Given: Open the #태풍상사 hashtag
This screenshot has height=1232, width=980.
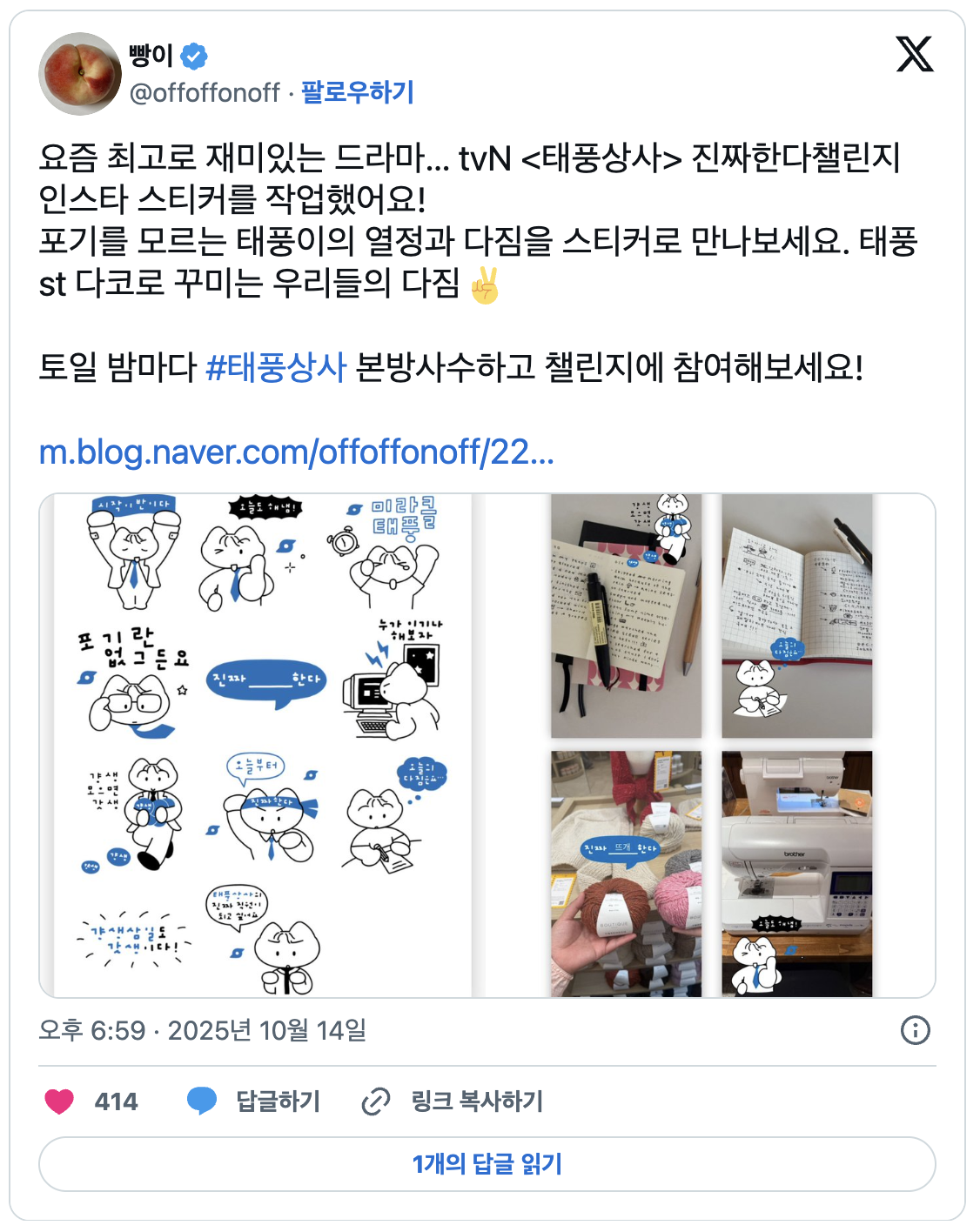Looking at the screenshot, I should point(276,367).
